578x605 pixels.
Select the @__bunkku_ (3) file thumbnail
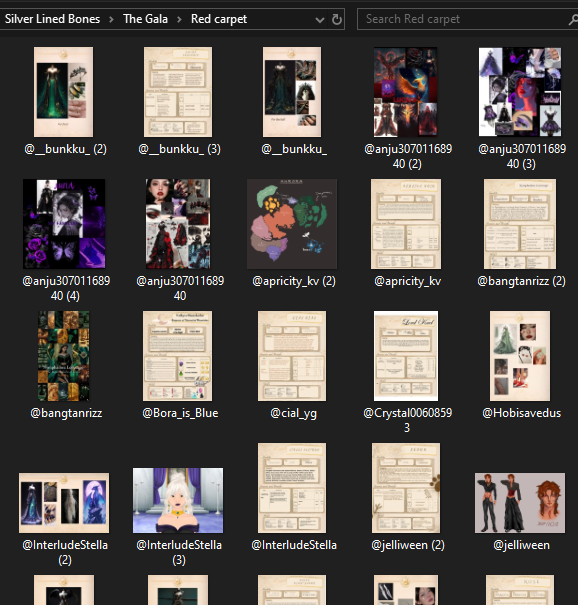point(178,92)
